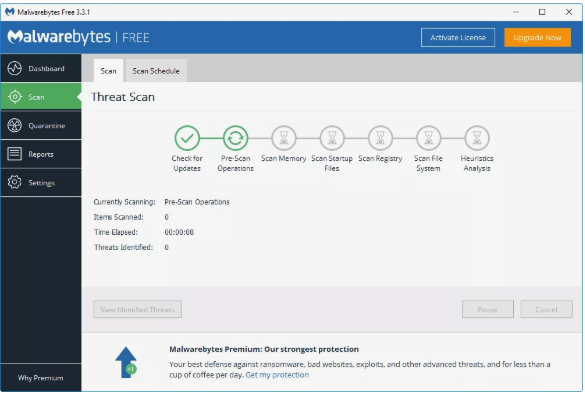Open the Reports list icon
The image size is (585, 394).
pos(15,154)
